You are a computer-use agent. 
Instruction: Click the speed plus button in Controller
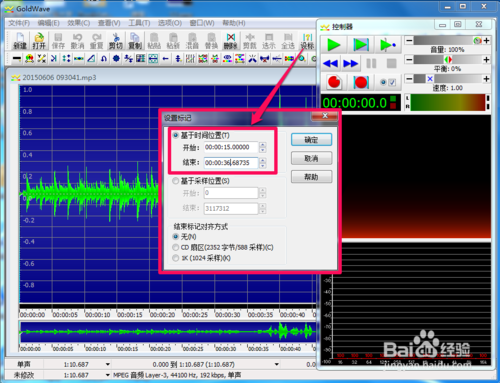tap(486, 79)
